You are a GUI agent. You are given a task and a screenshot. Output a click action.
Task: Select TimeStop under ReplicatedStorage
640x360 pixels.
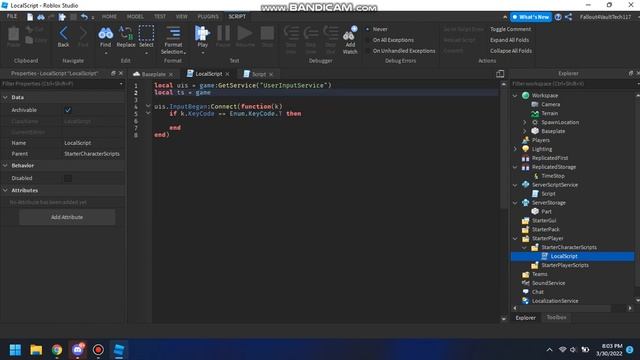point(553,176)
